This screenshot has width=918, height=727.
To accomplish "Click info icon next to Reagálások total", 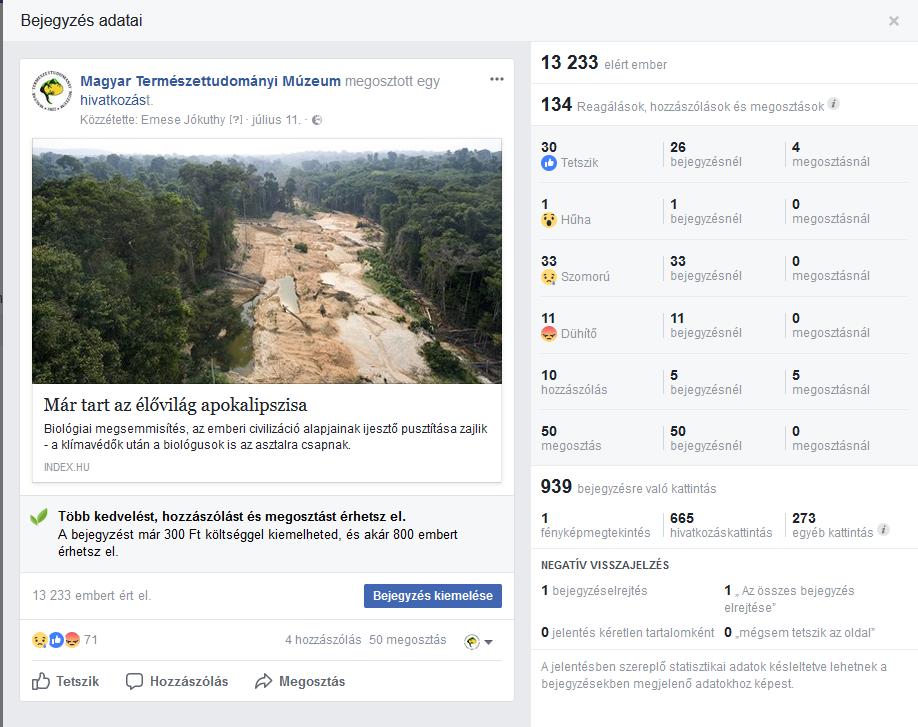I will coord(834,104).
